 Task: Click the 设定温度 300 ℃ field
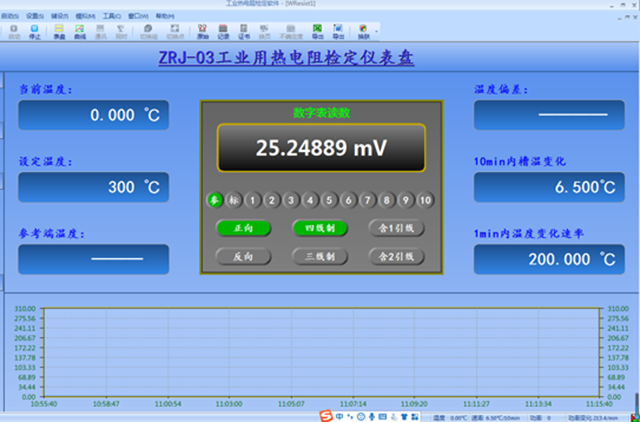pos(93,187)
